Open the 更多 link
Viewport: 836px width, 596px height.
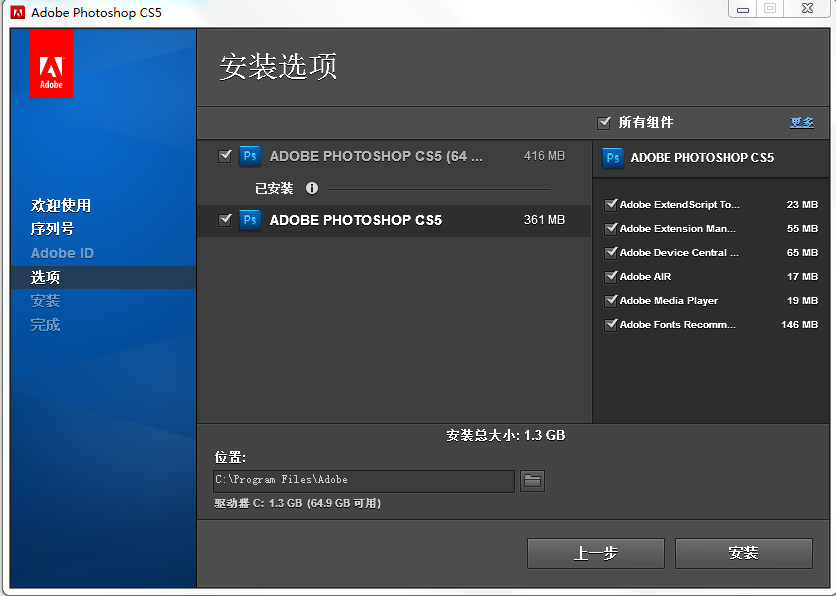pyautogui.click(x=802, y=123)
